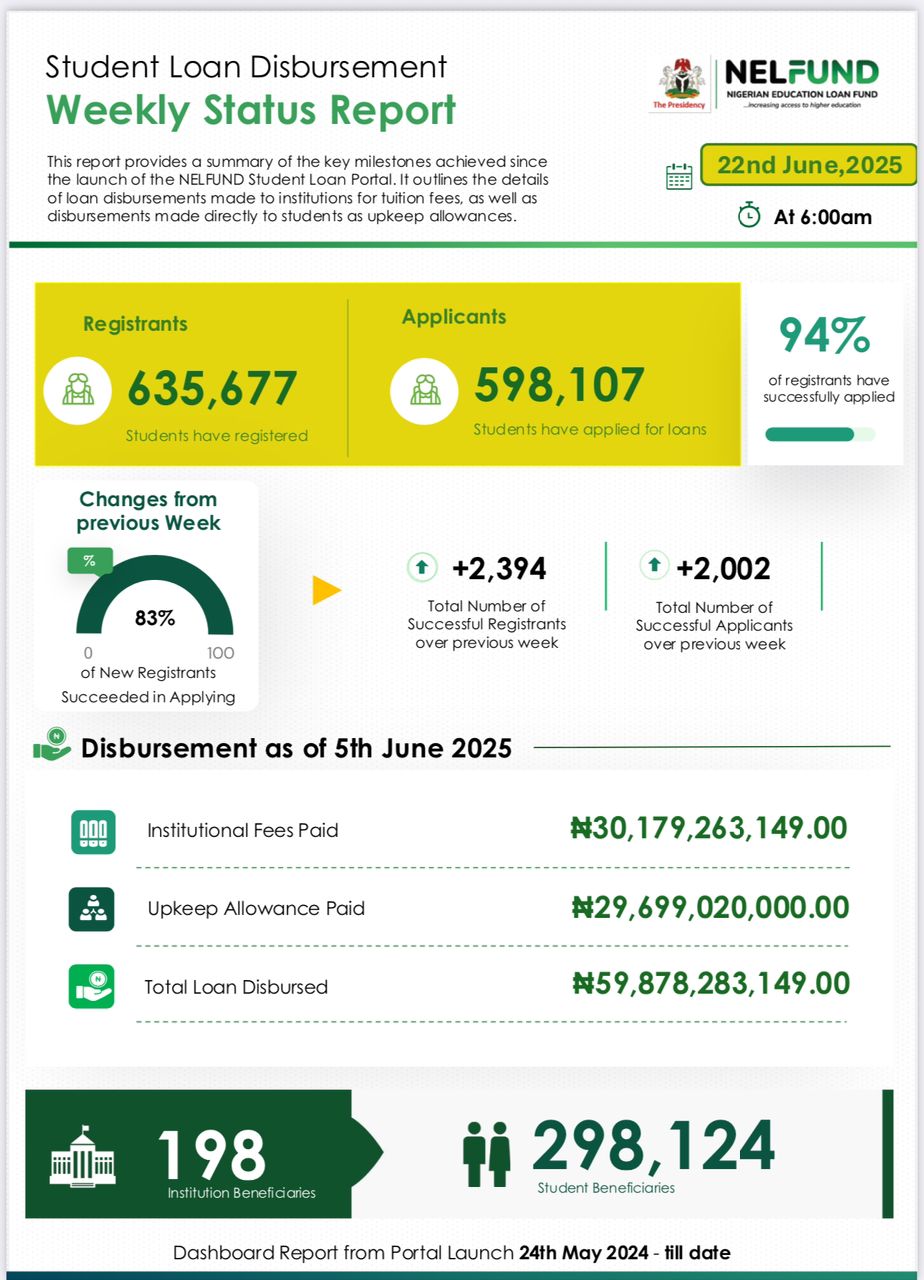The width and height of the screenshot is (924, 1280).
Task: Click the Upkeep Allowance Paid icon
Action: point(92,909)
